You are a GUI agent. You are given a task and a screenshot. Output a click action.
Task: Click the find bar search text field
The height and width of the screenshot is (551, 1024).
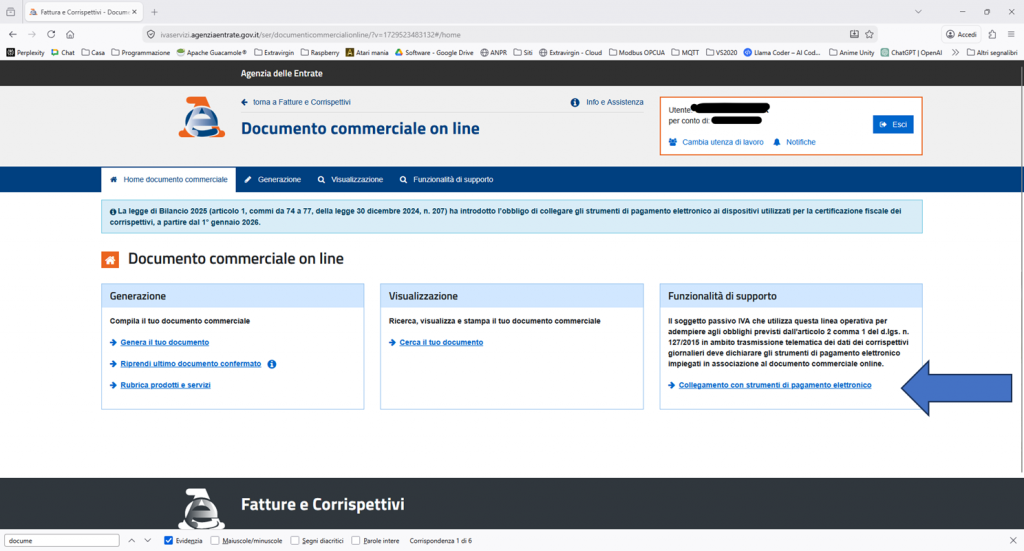click(x=60, y=540)
